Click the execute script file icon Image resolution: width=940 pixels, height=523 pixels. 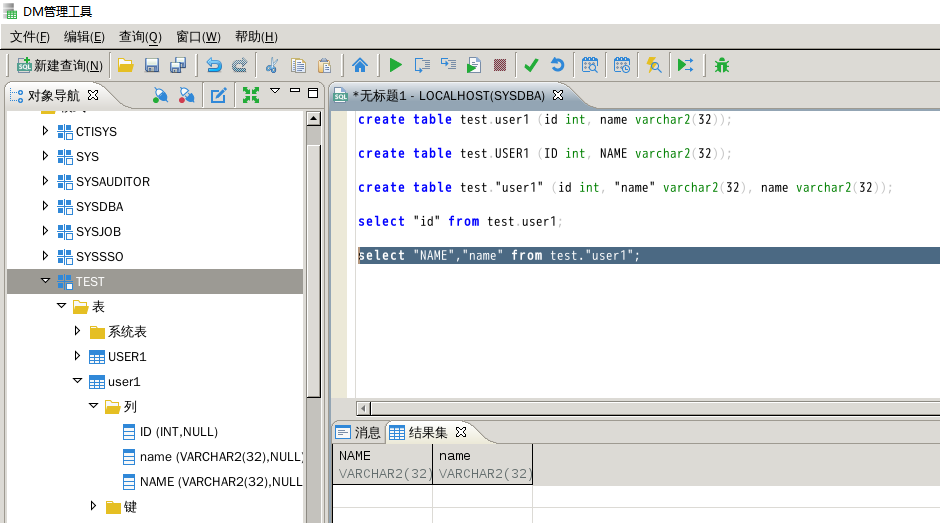(x=474, y=65)
